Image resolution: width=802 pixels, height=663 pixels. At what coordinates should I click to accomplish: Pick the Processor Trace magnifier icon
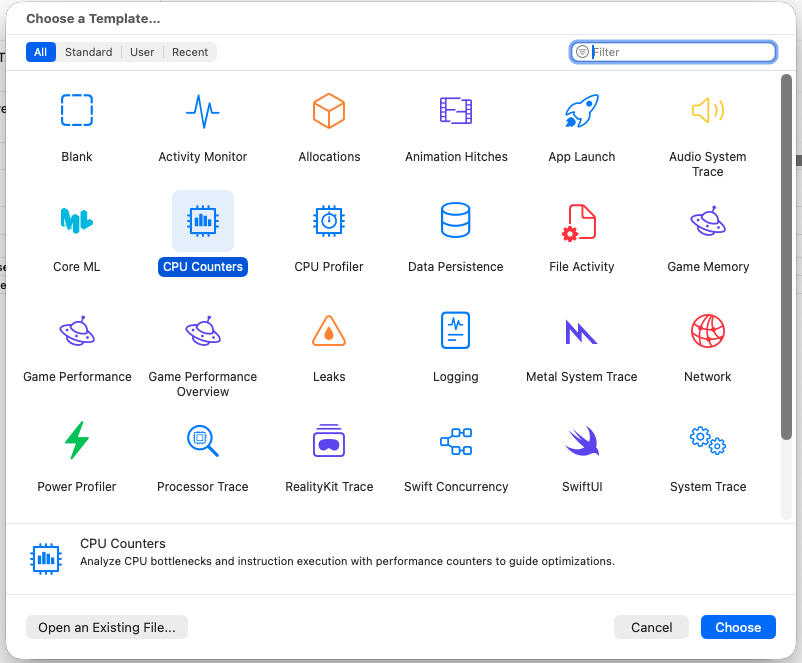point(203,440)
